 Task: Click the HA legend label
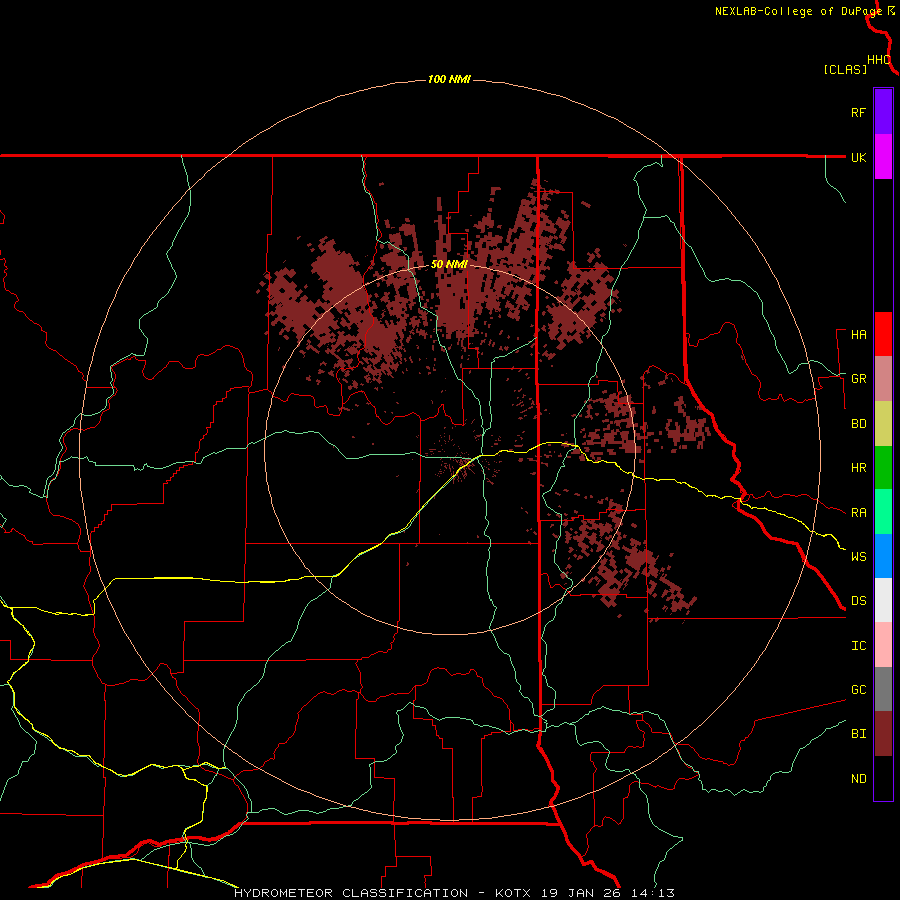click(858, 335)
